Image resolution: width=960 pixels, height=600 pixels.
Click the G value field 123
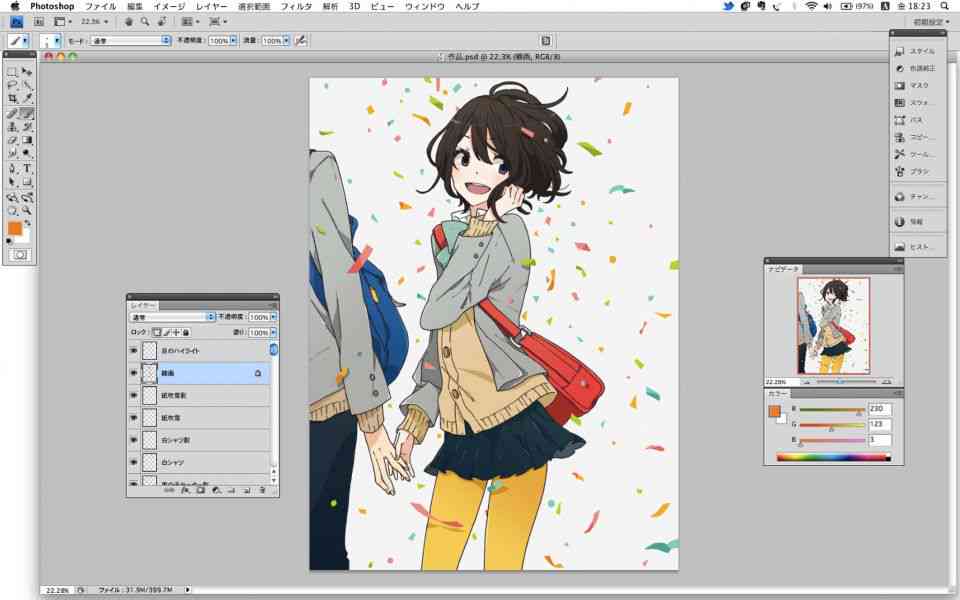[880, 424]
